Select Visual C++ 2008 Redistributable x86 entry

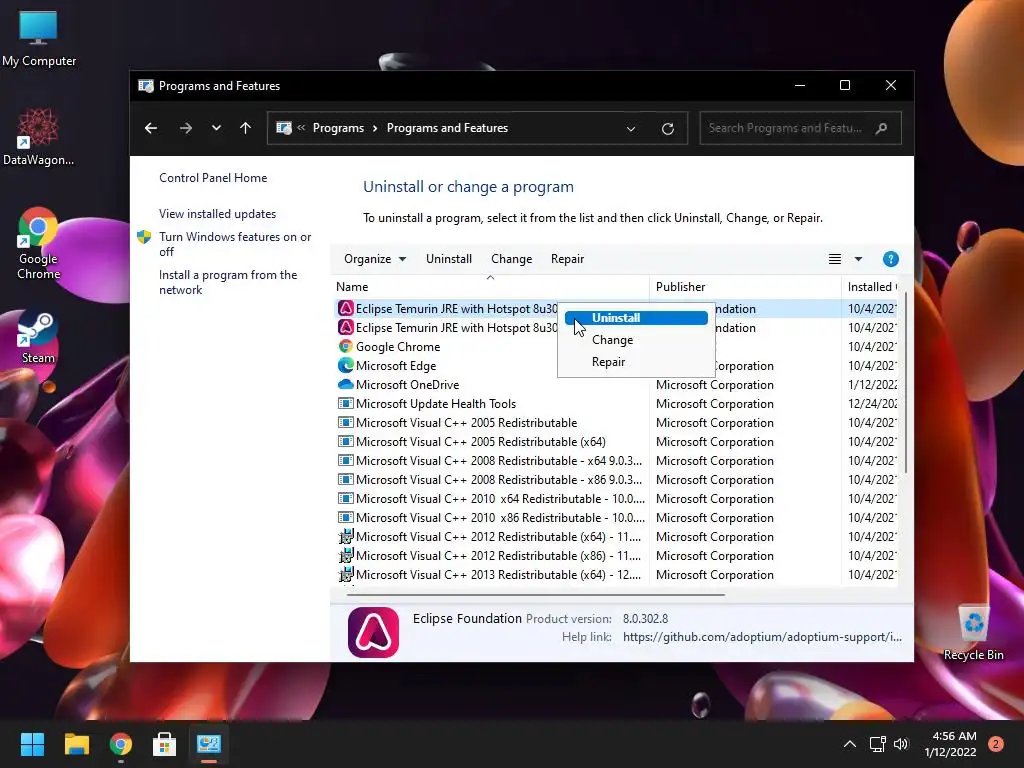coord(499,479)
